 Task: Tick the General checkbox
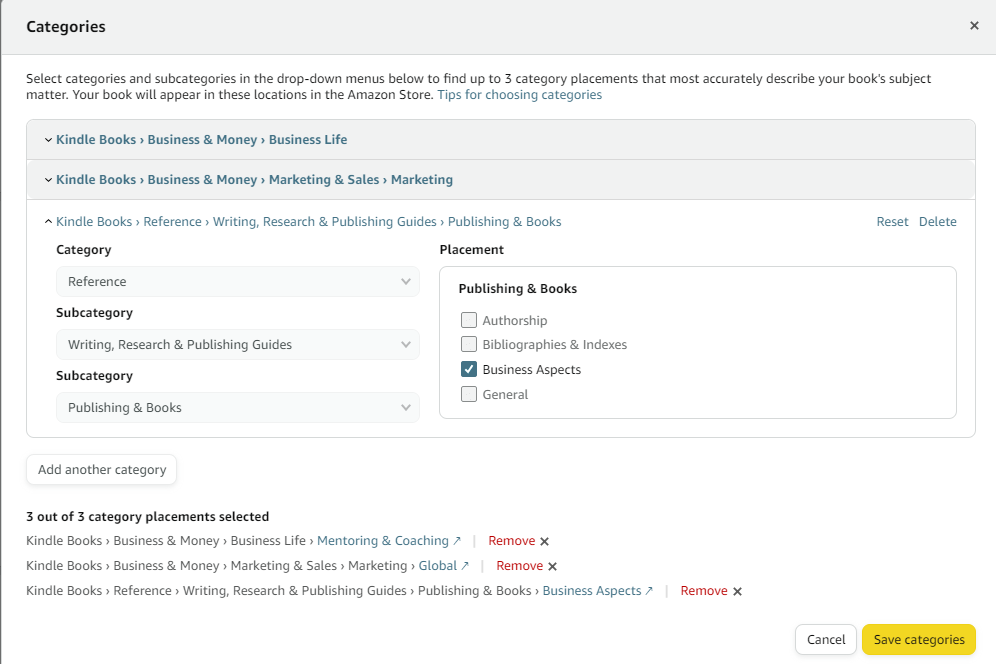coord(469,394)
